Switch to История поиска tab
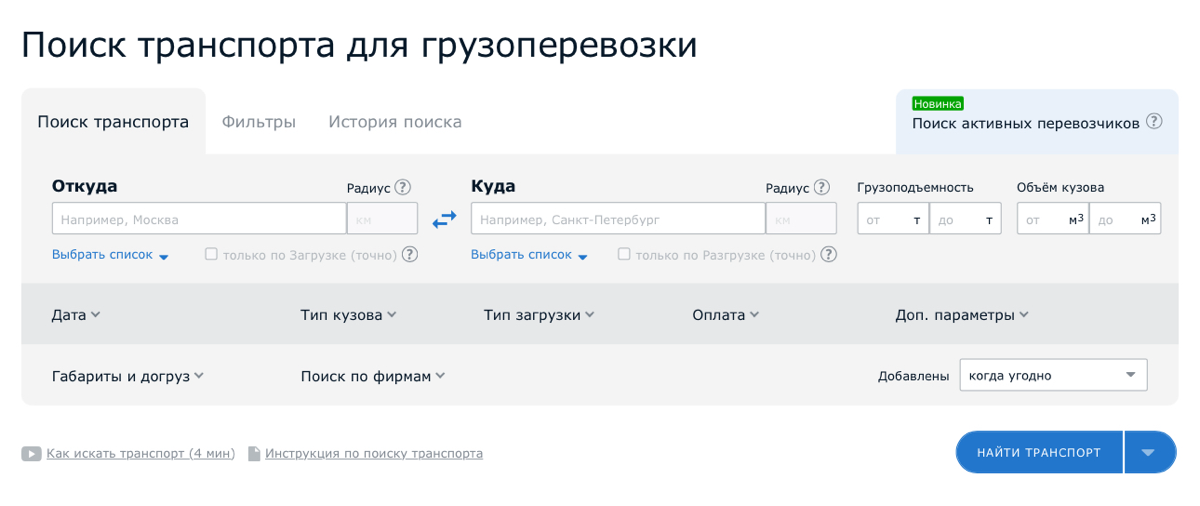The width and height of the screenshot is (1200, 506). click(x=395, y=122)
